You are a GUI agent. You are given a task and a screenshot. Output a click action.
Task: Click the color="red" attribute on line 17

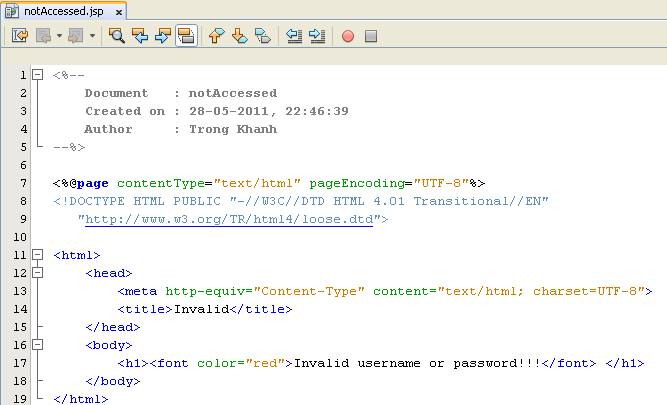(241, 363)
